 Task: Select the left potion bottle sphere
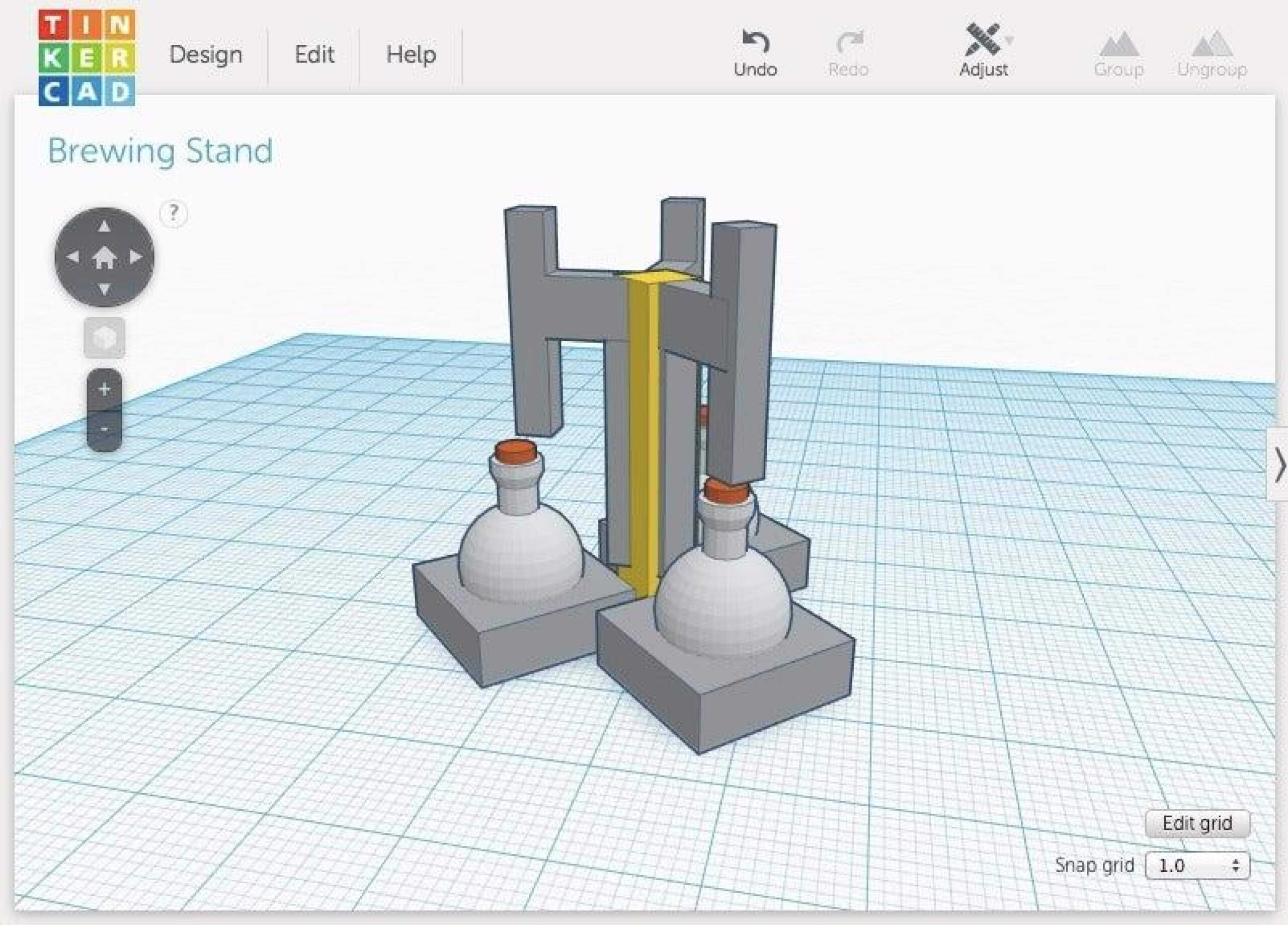click(x=520, y=557)
